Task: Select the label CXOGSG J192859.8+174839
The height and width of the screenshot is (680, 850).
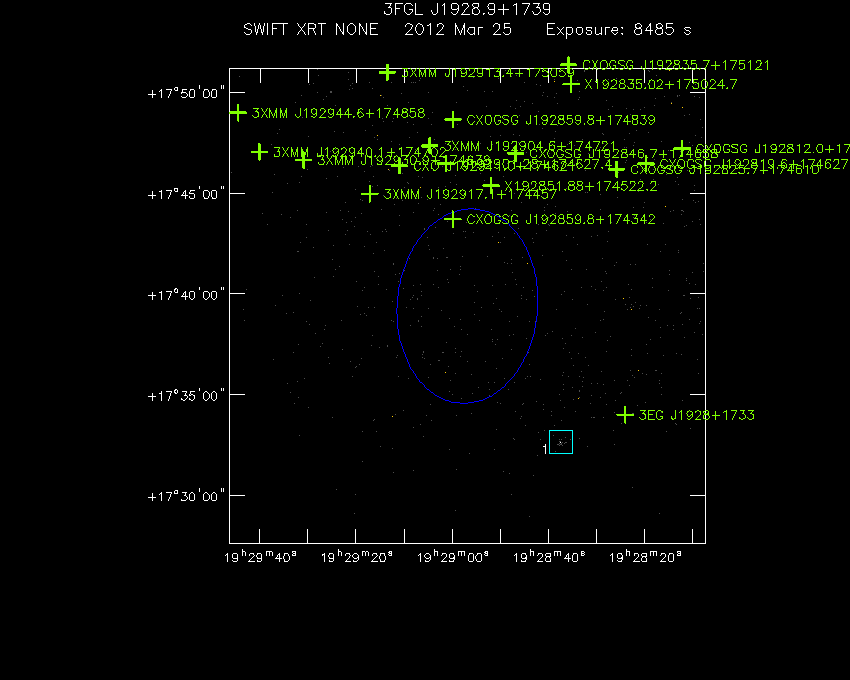Action: tap(561, 120)
